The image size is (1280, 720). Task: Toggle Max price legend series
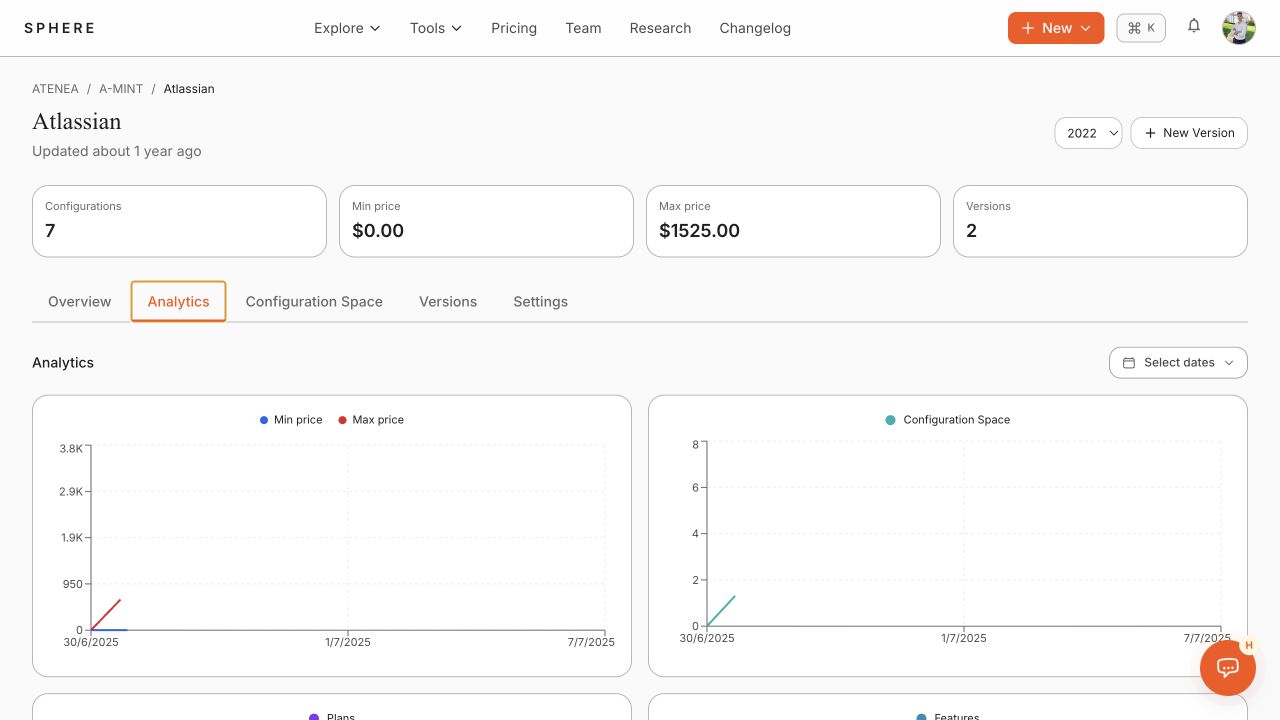tap(371, 420)
